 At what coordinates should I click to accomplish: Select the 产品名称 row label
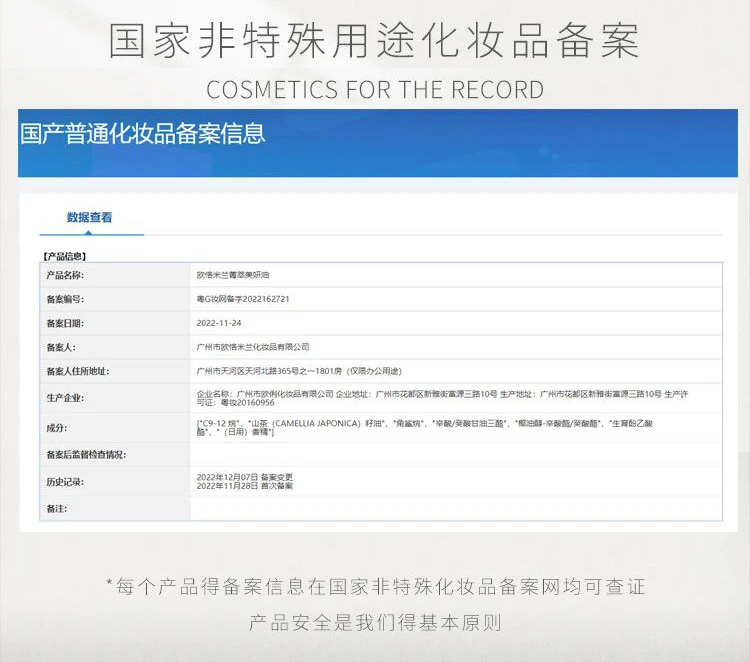(65, 274)
